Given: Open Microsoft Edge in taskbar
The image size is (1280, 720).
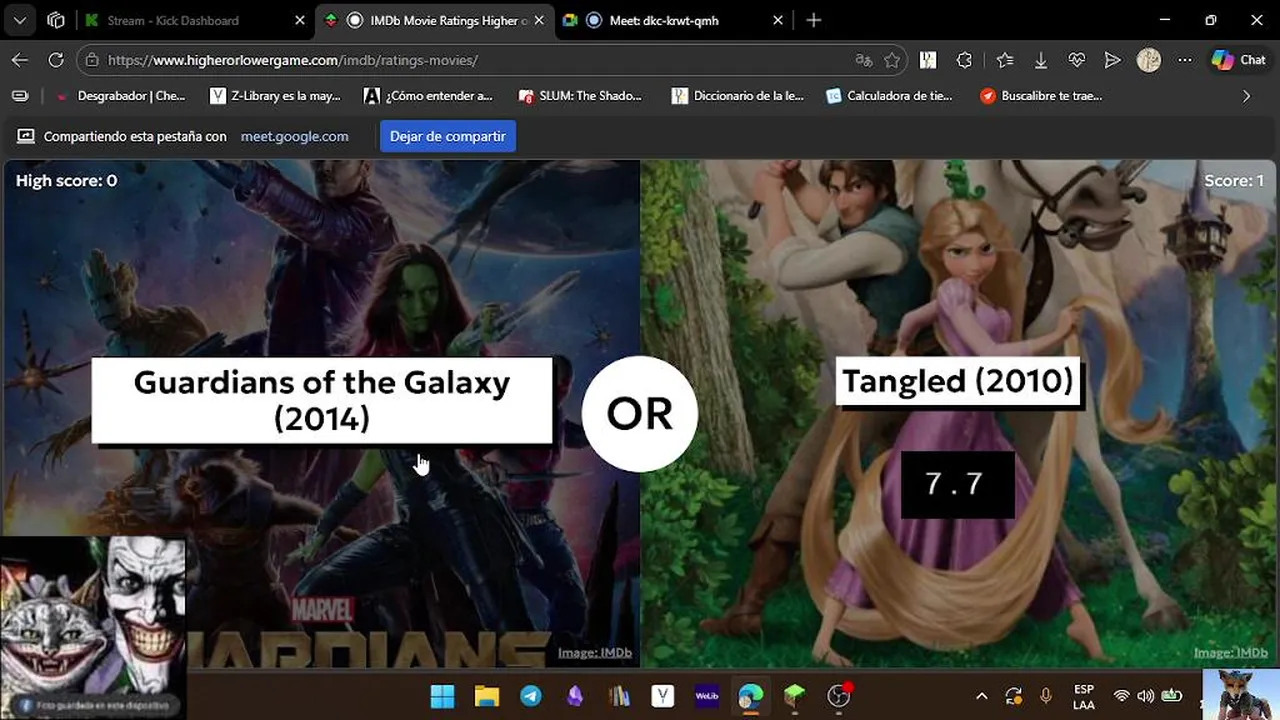Looking at the screenshot, I should pyautogui.click(x=751, y=695).
